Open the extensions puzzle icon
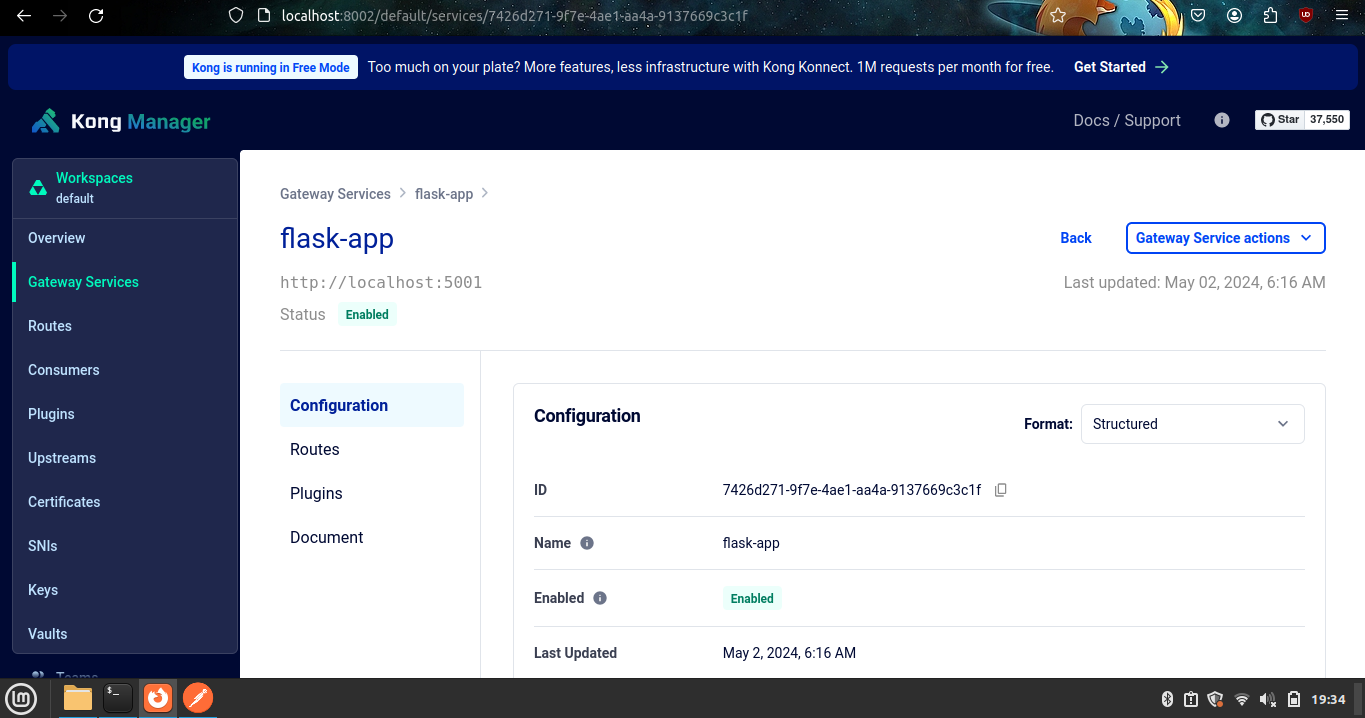 (1270, 16)
